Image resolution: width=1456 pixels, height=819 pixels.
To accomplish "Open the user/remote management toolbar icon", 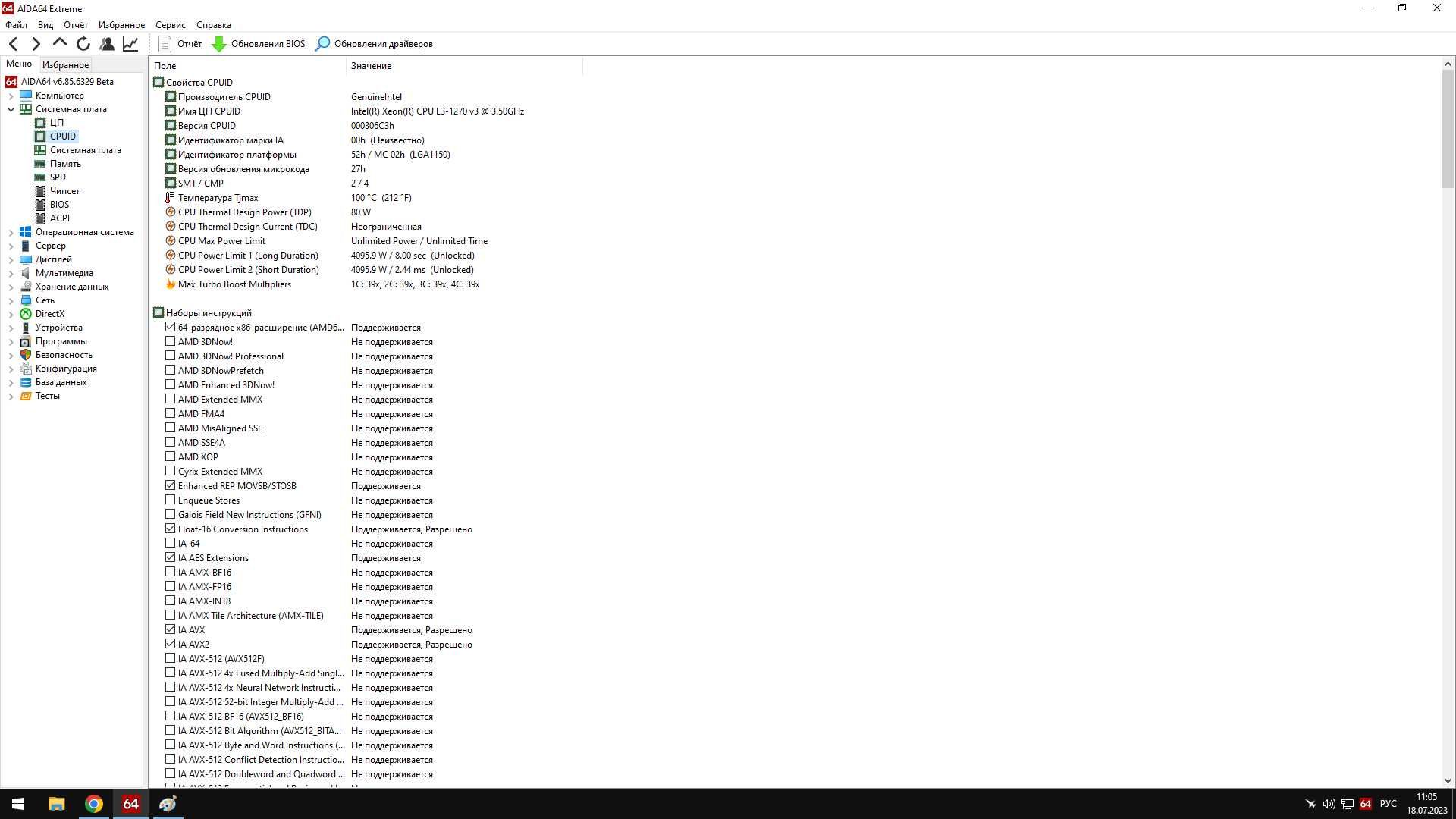I will [107, 44].
